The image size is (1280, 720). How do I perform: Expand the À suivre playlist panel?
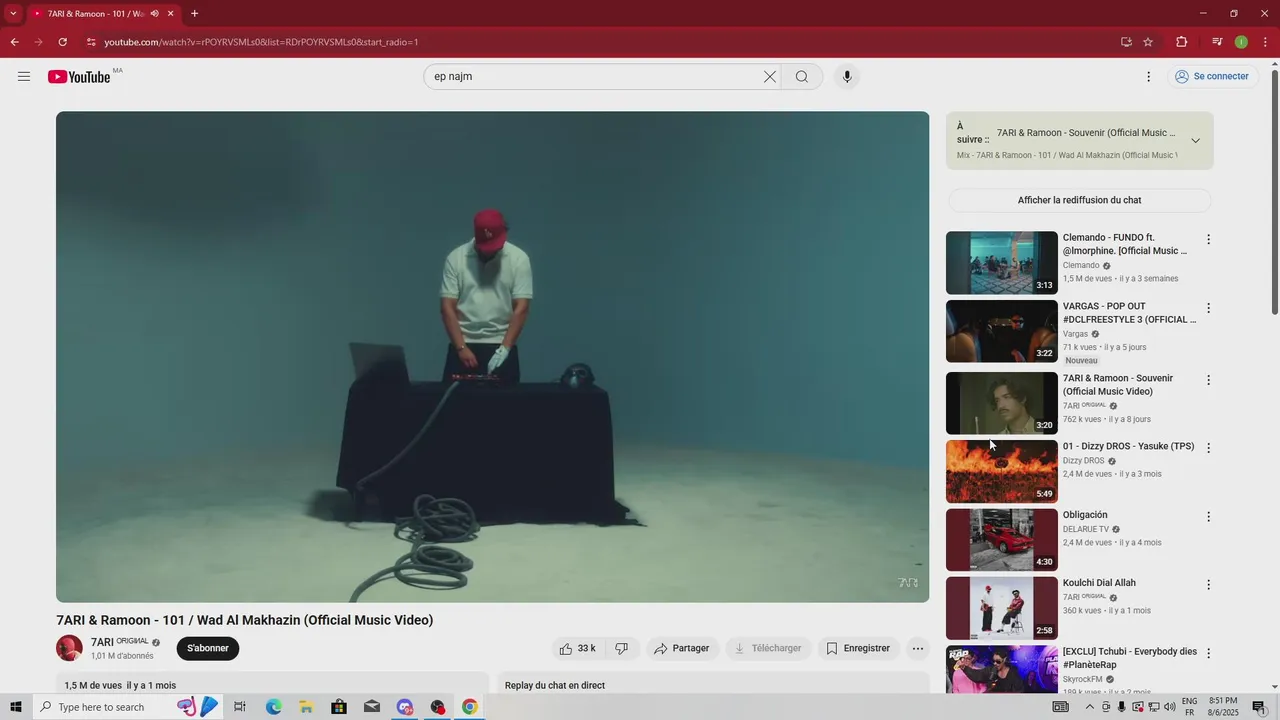[x=1195, y=141]
